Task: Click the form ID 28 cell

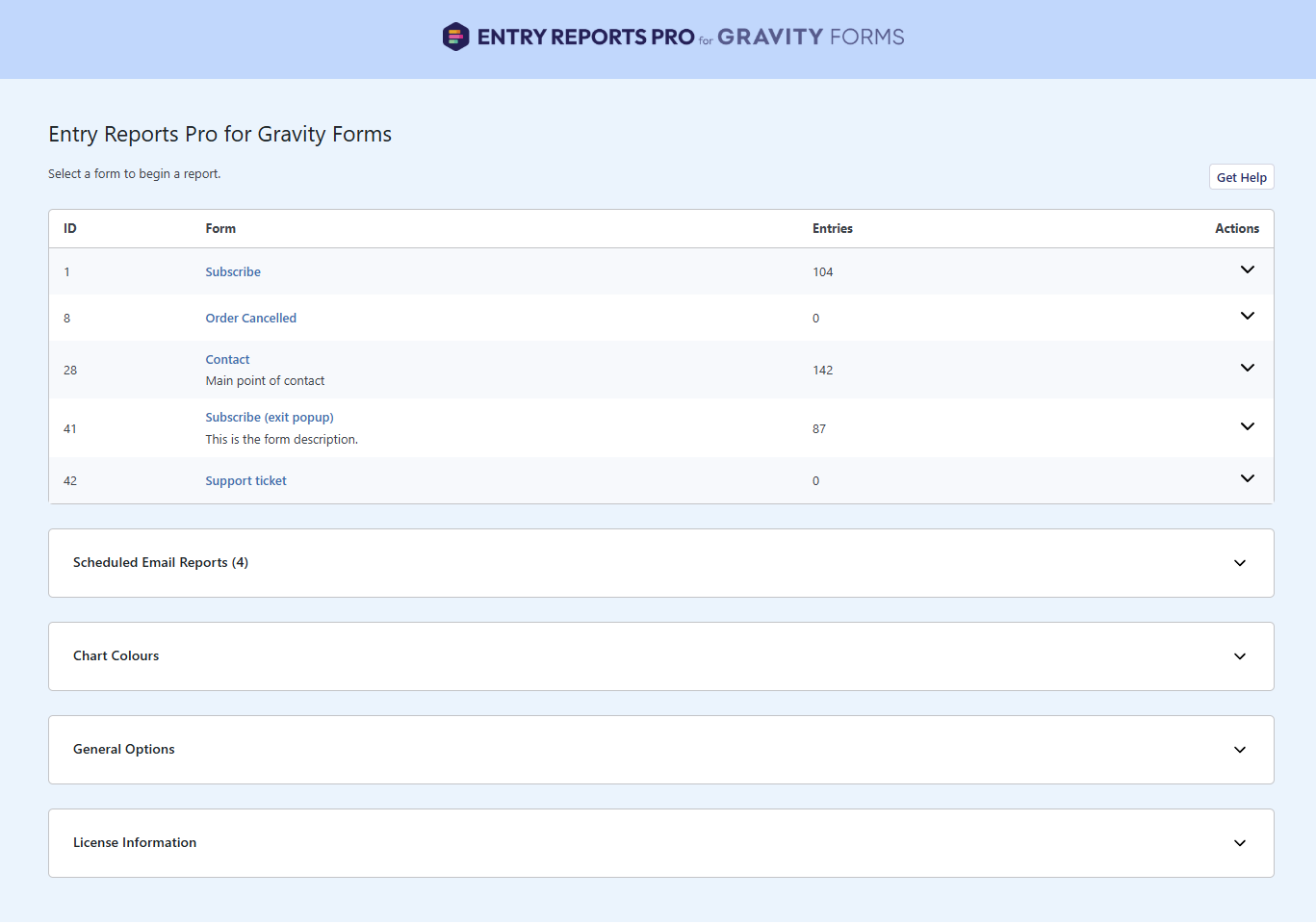Action: pos(70,370)
